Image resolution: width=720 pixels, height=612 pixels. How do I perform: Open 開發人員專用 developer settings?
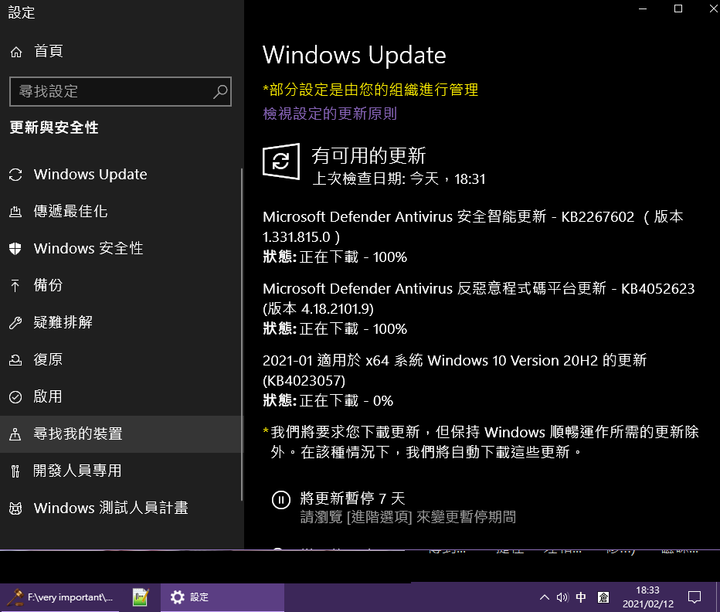[x=78, y=471]
